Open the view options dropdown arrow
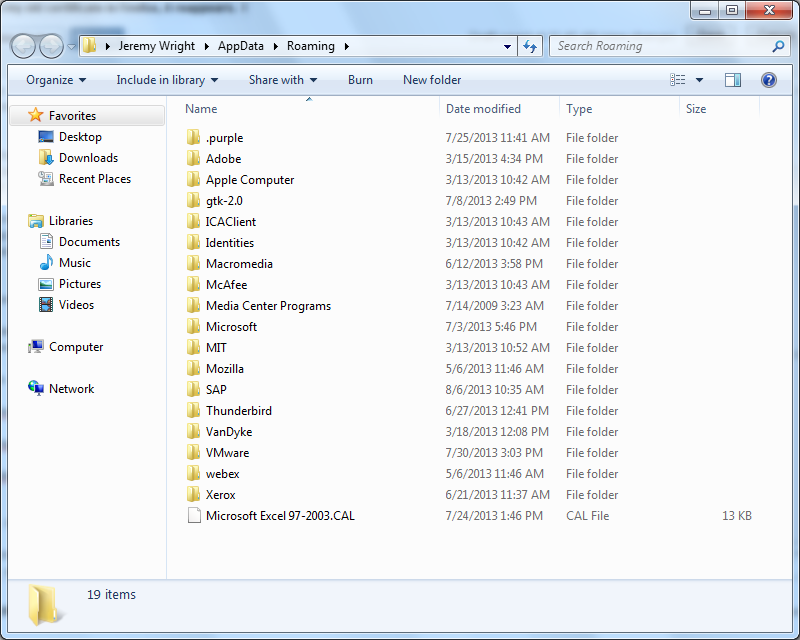 tap(699, 80)
